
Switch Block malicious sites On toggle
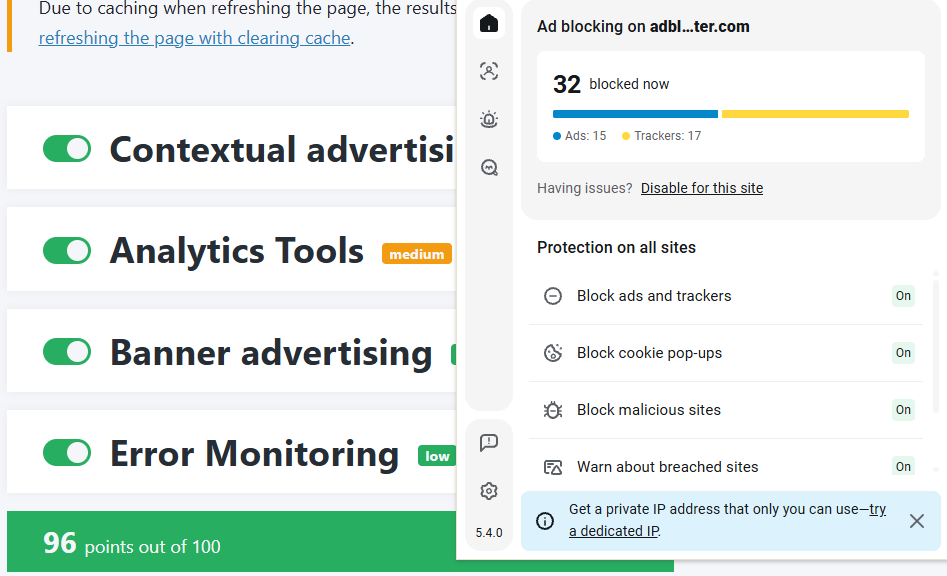(903, 410)
